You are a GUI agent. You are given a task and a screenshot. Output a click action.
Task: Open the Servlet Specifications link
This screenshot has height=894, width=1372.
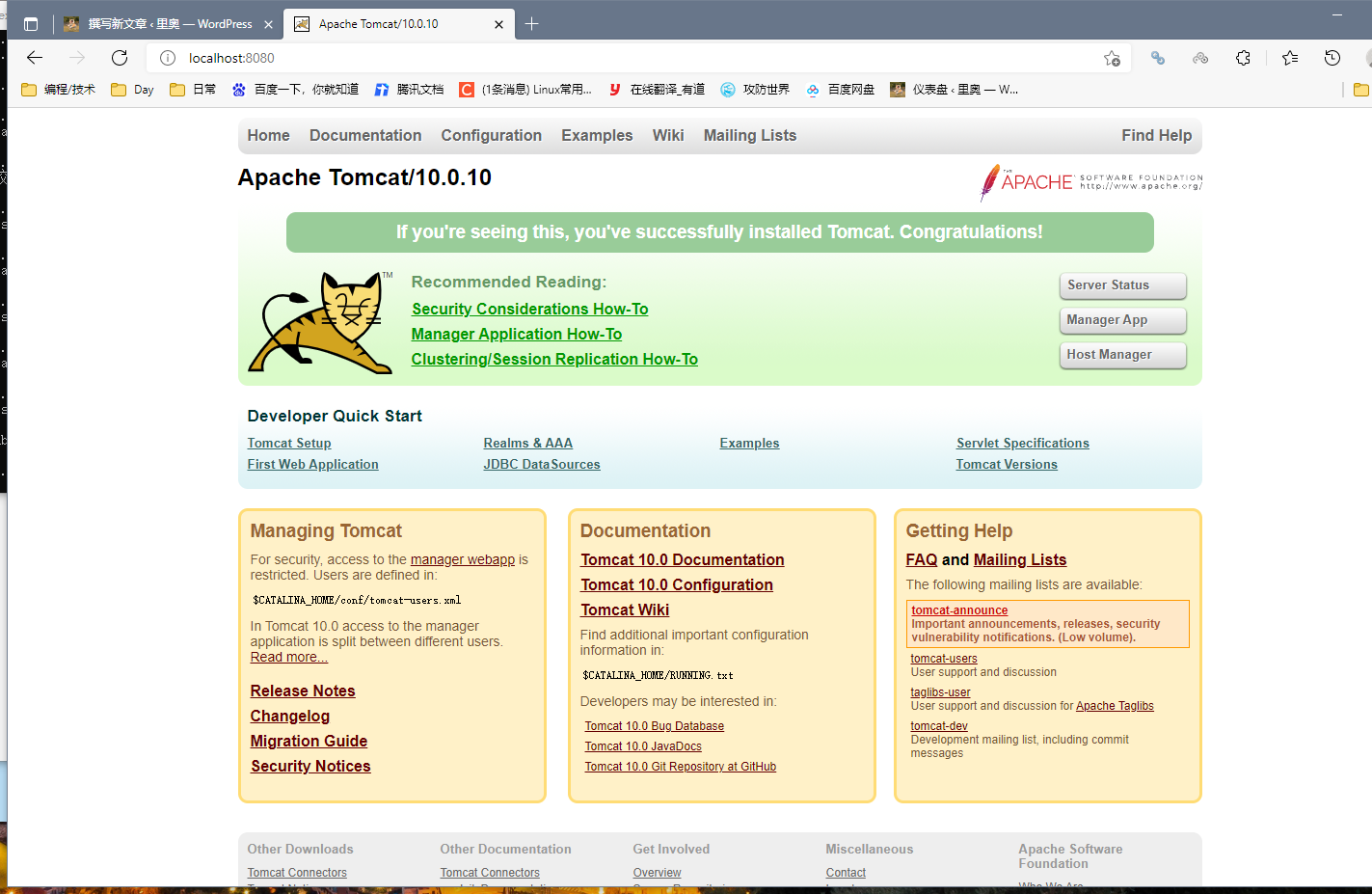(1023, 443)
